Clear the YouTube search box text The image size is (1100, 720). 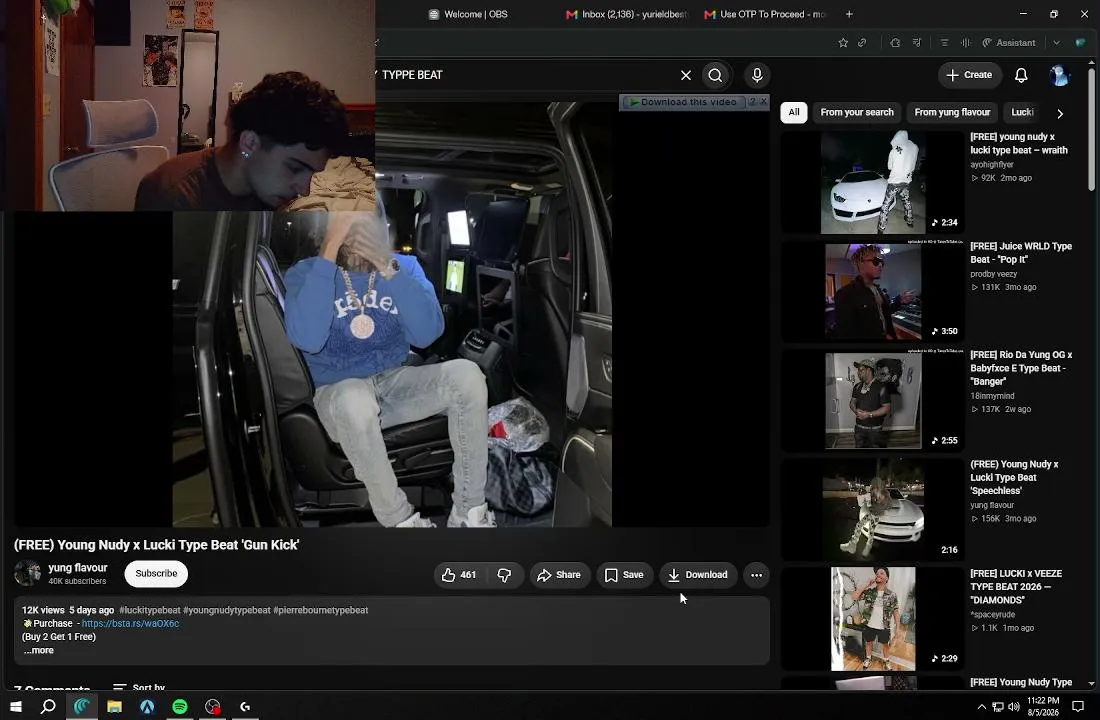click(685, 75)
